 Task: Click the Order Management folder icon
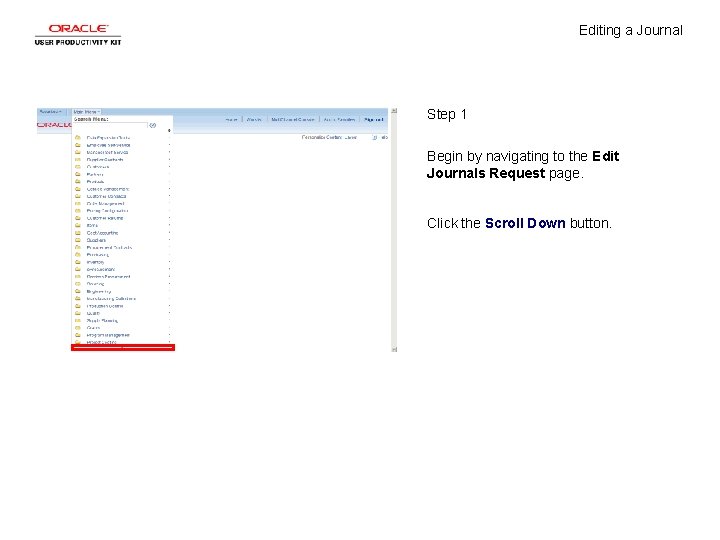click(78, 203)
